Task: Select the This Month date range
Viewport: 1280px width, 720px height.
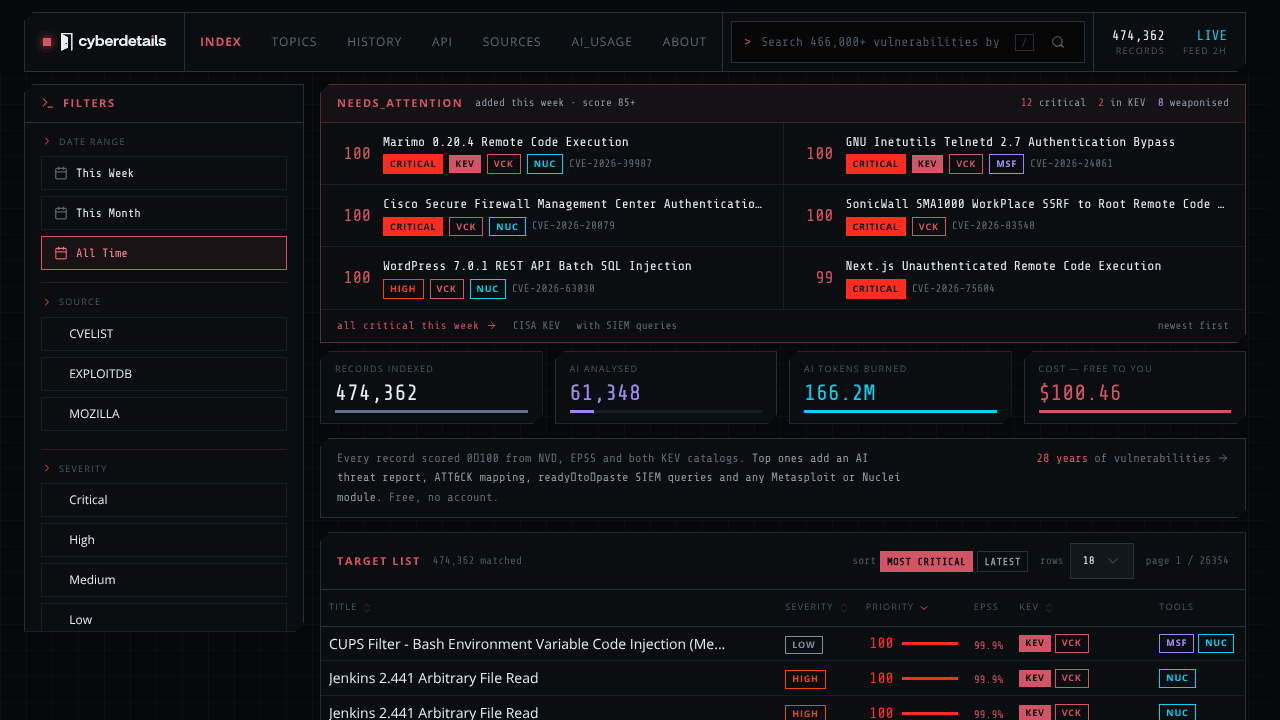Action: 164,213
